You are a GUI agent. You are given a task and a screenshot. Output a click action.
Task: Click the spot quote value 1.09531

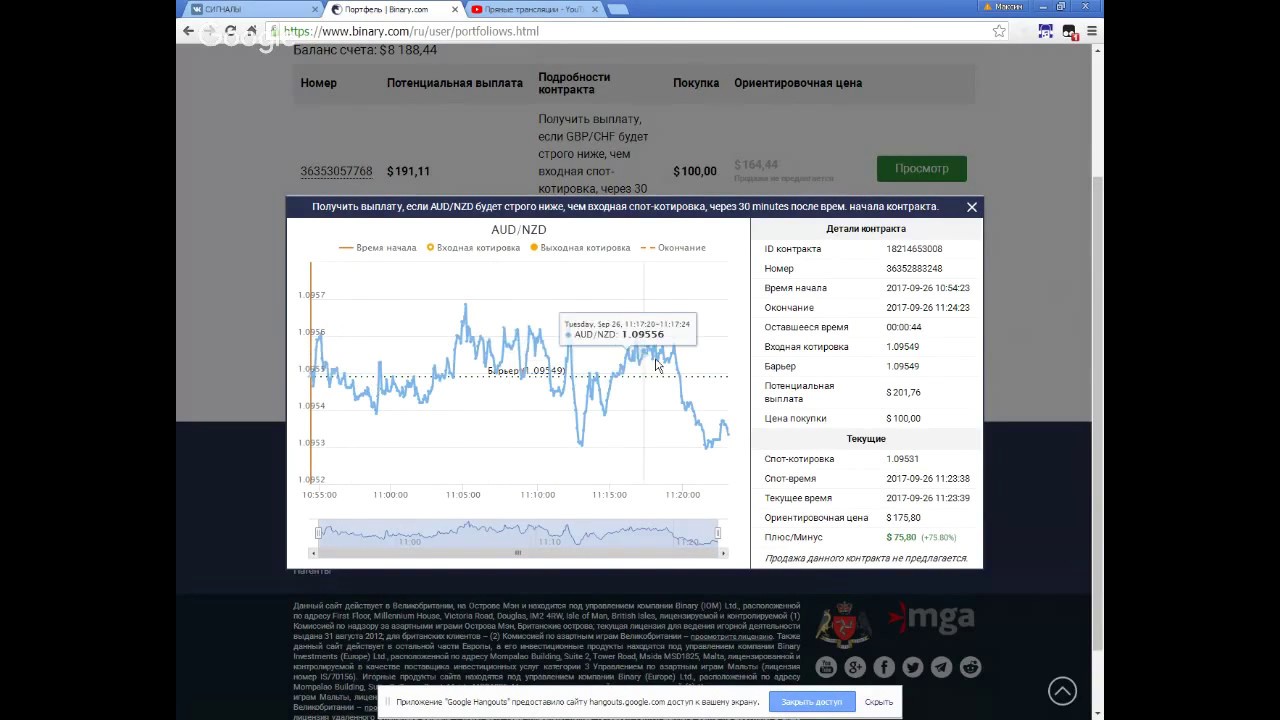pos(902,459)
